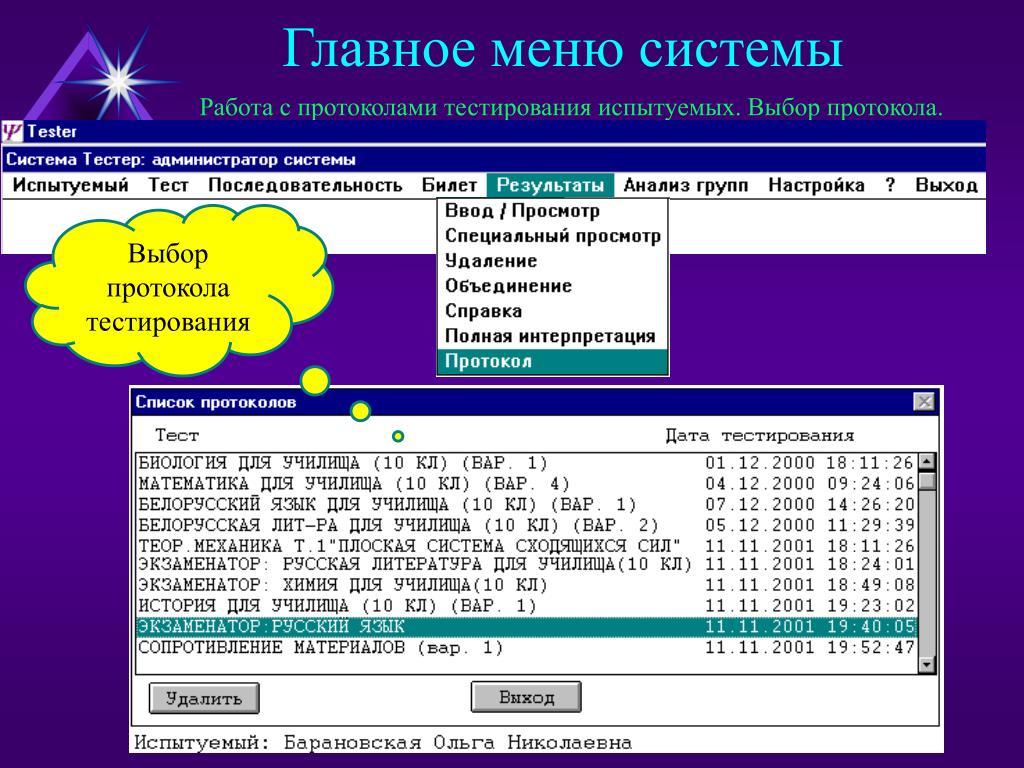This screenshot has height=768, width=1024.
Task: Select Протокол in Результаты menu
Action: click(x=489, y=362)
